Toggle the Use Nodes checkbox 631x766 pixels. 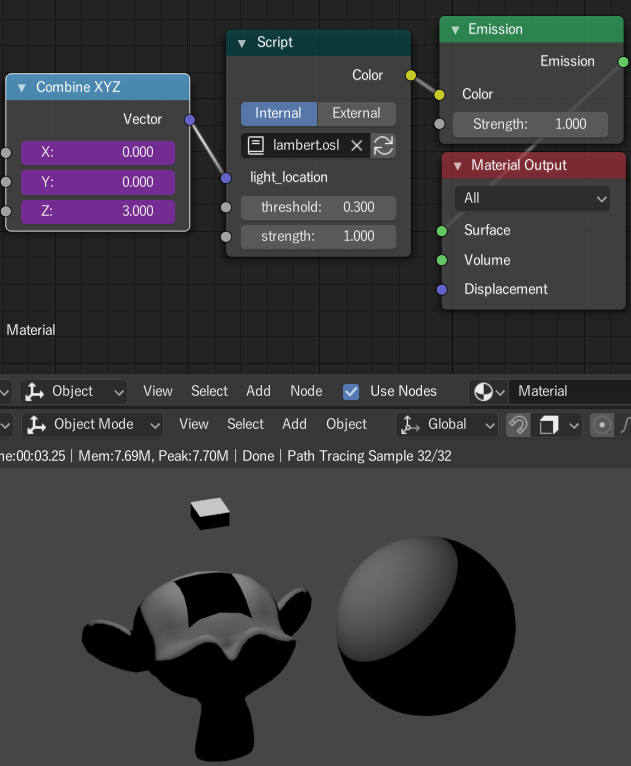(351, 392)
